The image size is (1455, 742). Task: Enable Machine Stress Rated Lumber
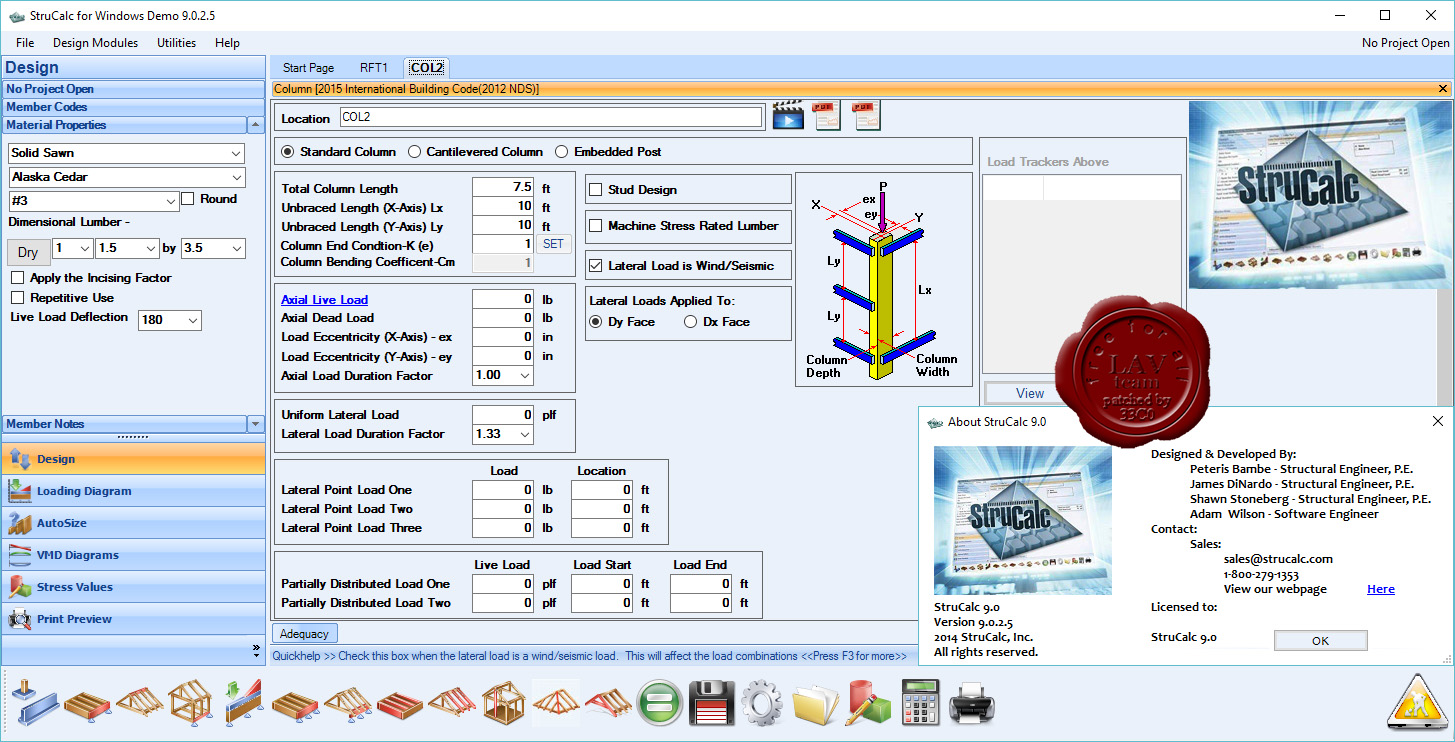tap(595, 226)
